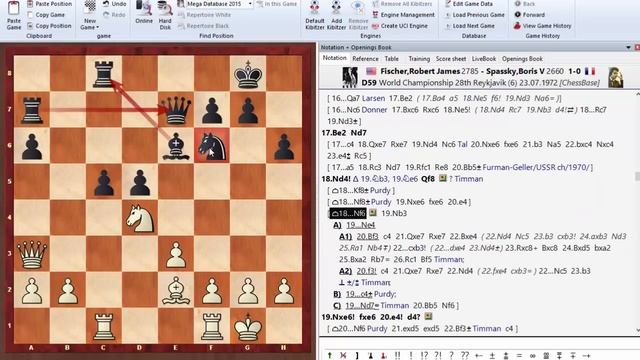
Task: Click variation move 20.Bf3 in line A1
Action: [367, 236]
